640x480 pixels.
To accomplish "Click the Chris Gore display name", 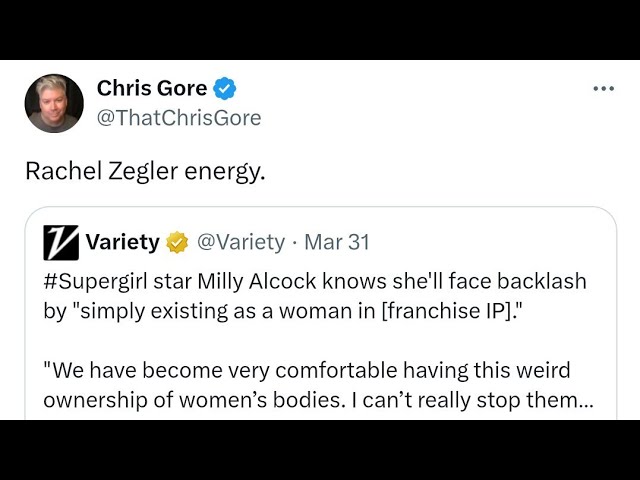I will click(151, 88).
